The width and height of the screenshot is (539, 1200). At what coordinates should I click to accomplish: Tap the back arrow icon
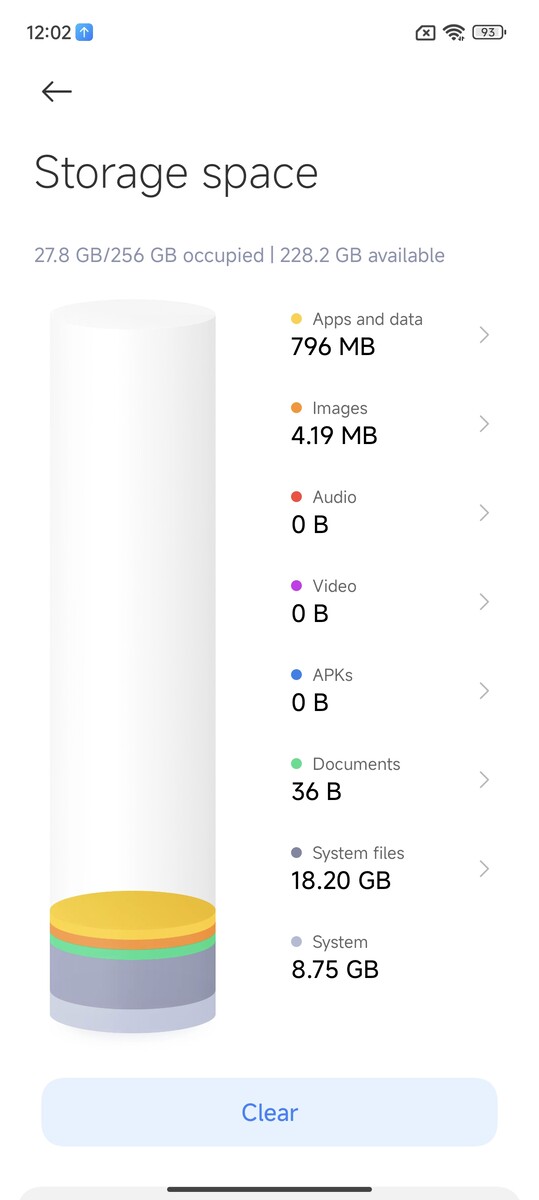click(57, 91)
